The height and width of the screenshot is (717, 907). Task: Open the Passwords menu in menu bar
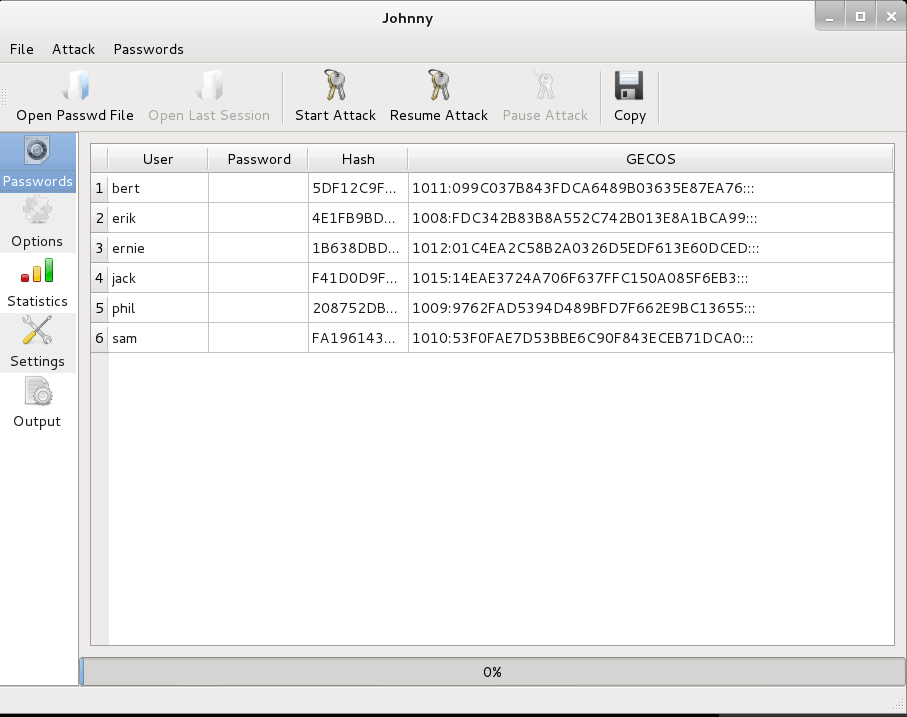pos(148,49)
